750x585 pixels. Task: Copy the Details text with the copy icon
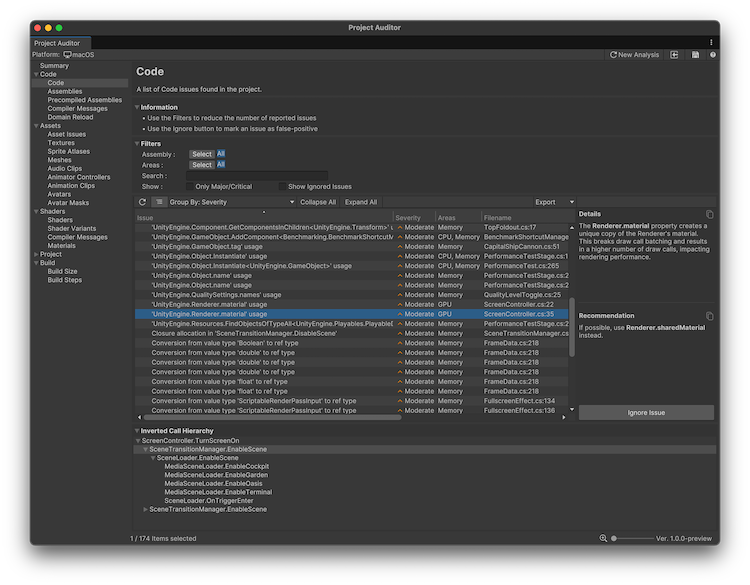click(x=709, y=214)
